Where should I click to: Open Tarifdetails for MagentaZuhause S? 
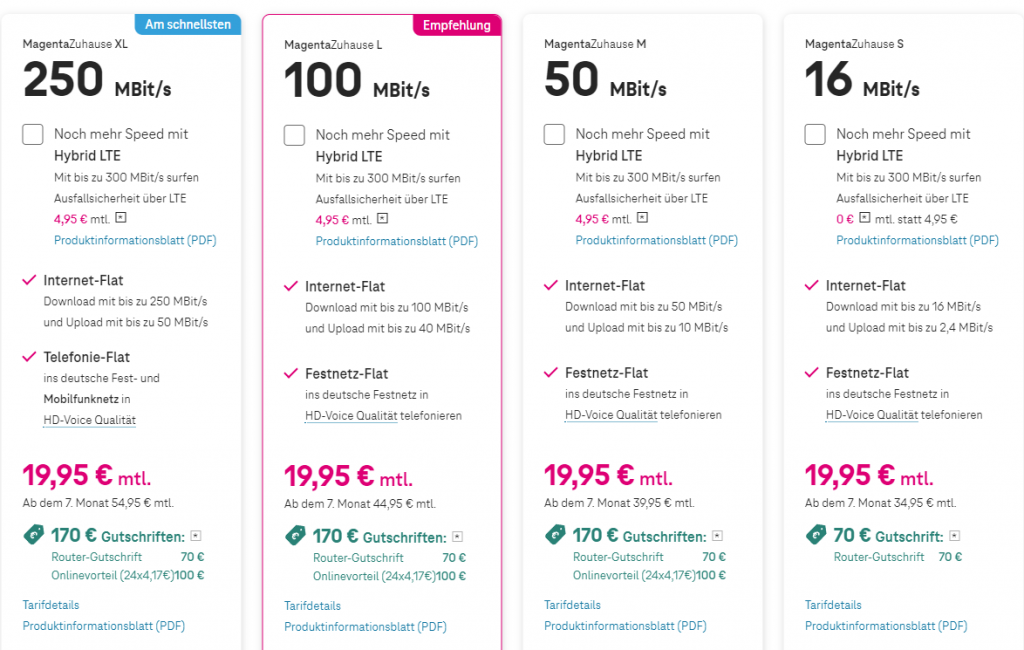[x=833, y=605]
